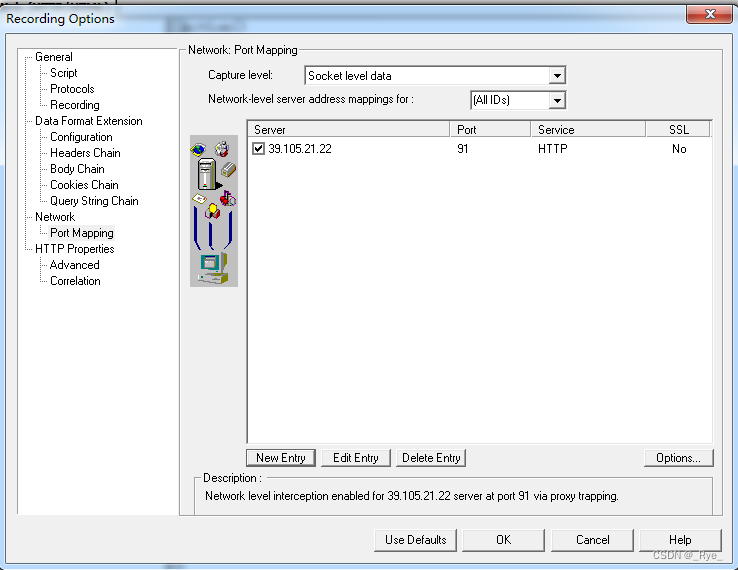Open Cookies Chain settings
The image size is (738, 570).
[84, 185]
